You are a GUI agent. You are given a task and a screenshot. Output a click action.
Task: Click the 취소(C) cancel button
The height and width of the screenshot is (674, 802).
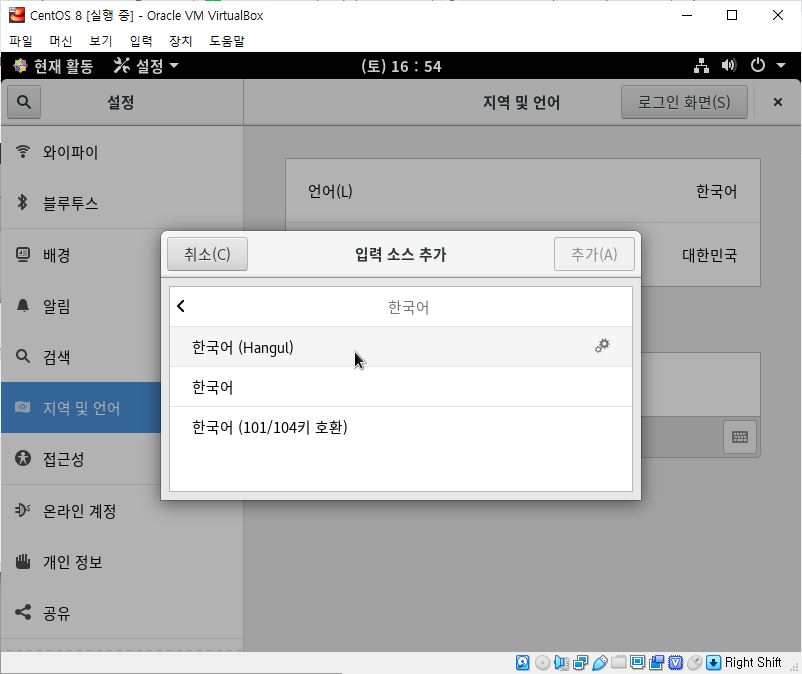click(x=207, y=254)
